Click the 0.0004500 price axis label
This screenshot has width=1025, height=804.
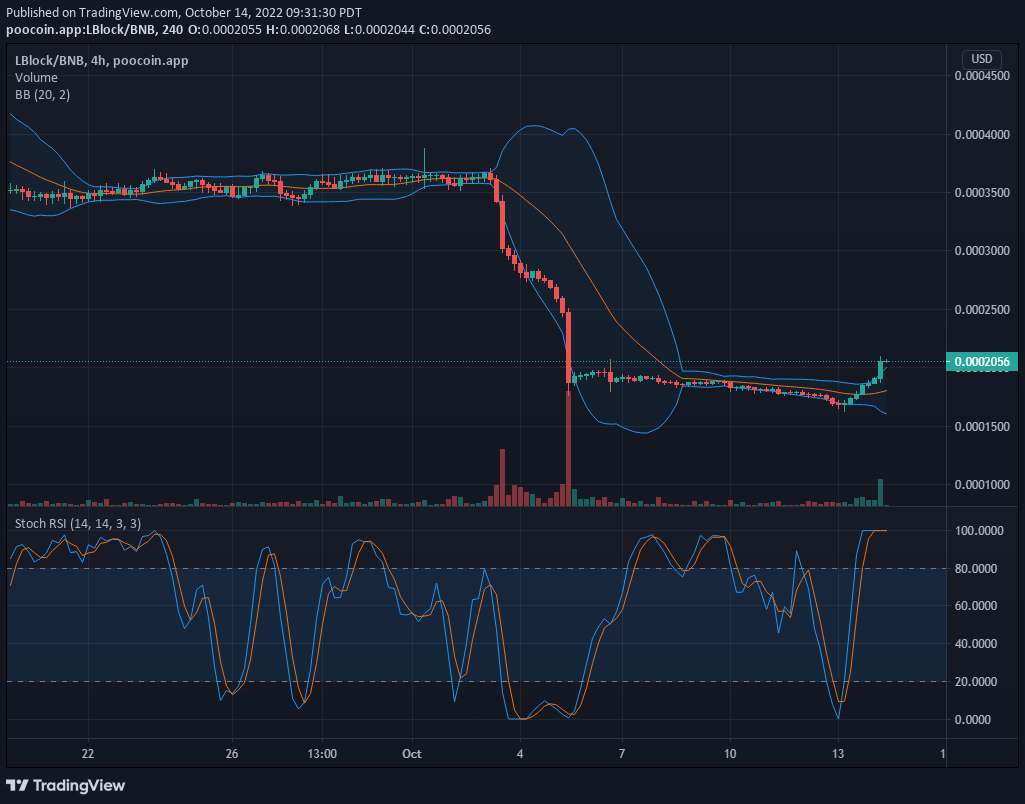coord(981,76)
